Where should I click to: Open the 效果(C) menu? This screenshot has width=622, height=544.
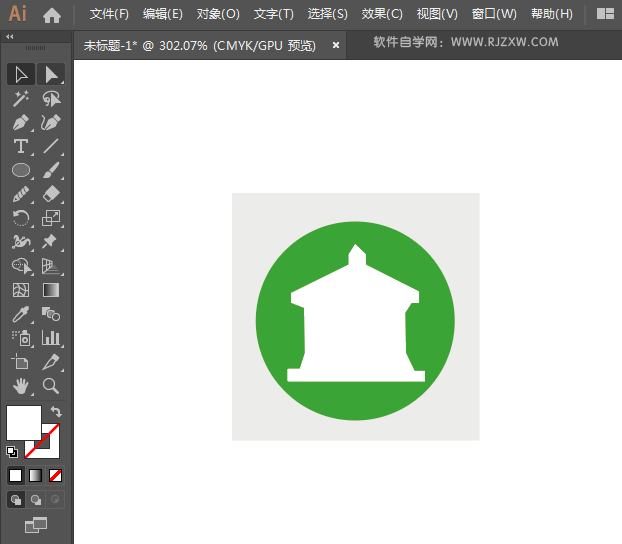382,14
